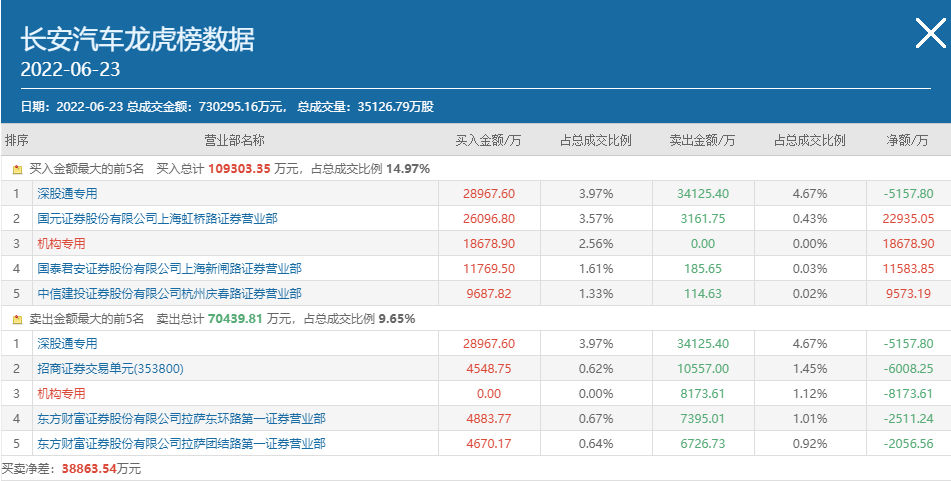Open 东方财富拉萨东环路第一证券营业部 link
The width and height of the screenshot is (951, 481).
coord(181,419)
